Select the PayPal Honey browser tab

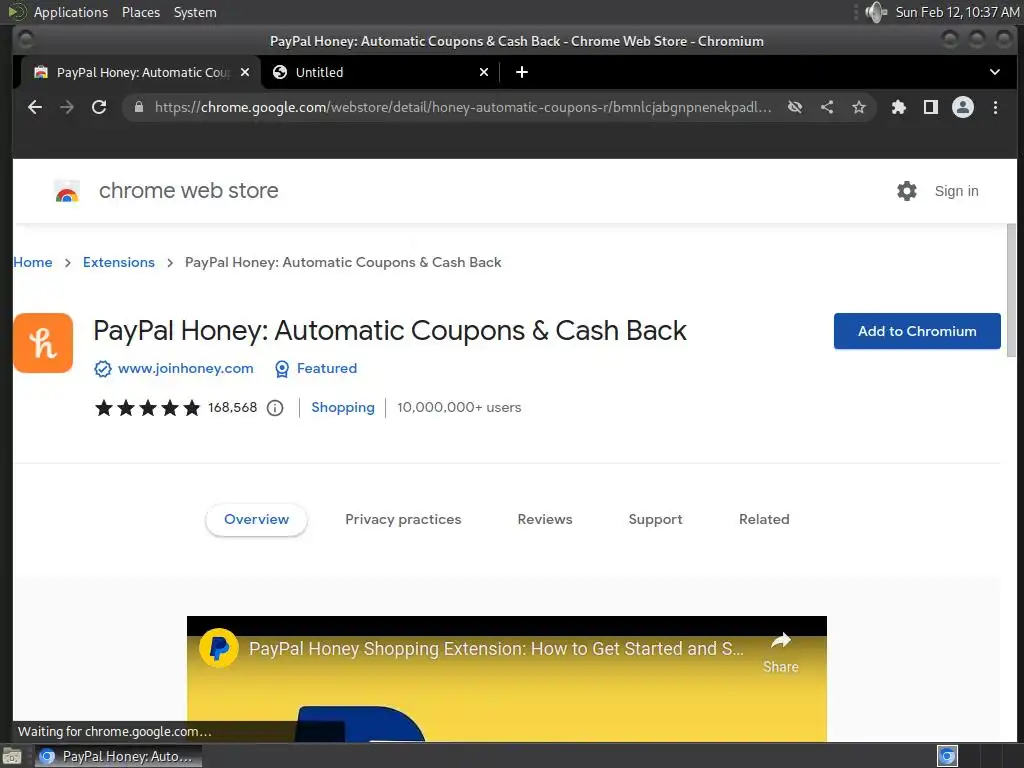pos(141,72)
